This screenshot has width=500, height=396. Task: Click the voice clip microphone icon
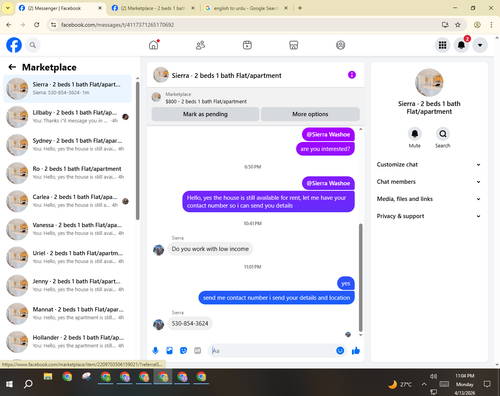[x=155, y=351]
